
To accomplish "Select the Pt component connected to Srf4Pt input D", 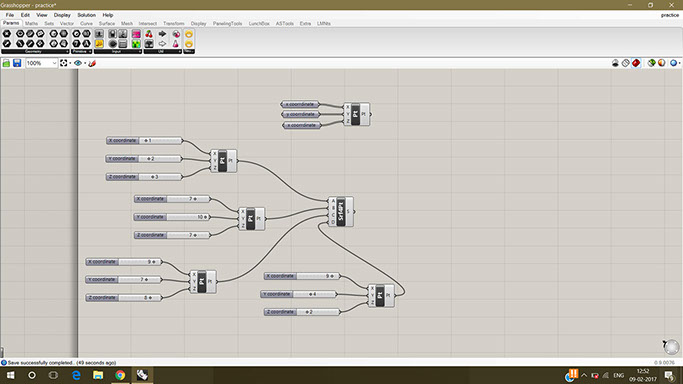I will click(381, 296).
